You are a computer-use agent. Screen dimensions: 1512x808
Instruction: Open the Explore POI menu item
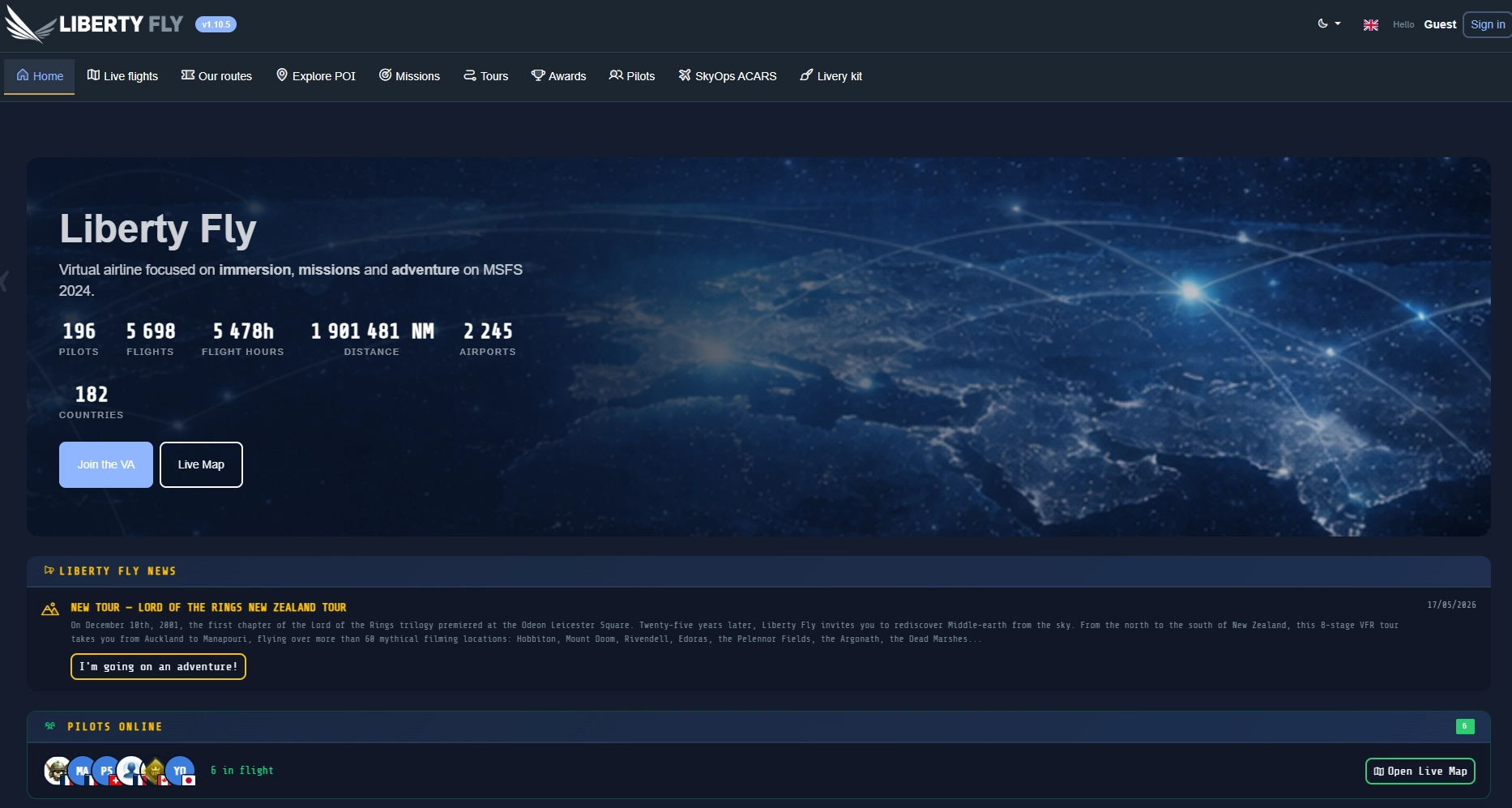click(316, 76)
